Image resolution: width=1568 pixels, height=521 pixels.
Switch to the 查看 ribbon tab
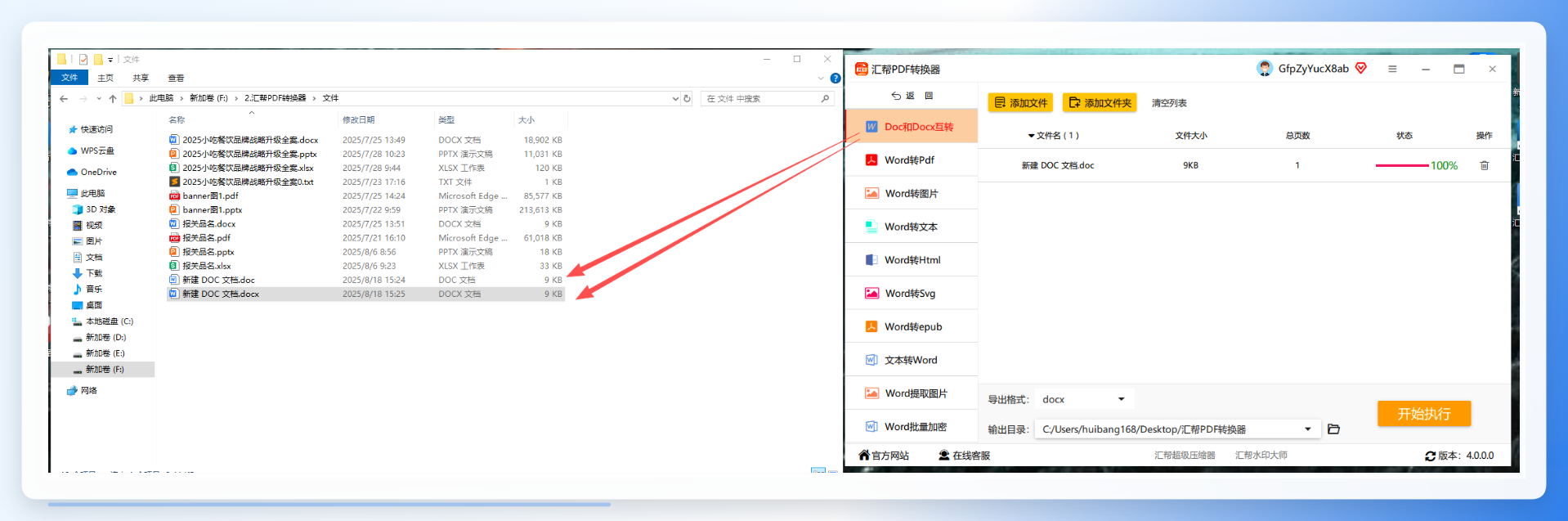click(x=176, y=79)
